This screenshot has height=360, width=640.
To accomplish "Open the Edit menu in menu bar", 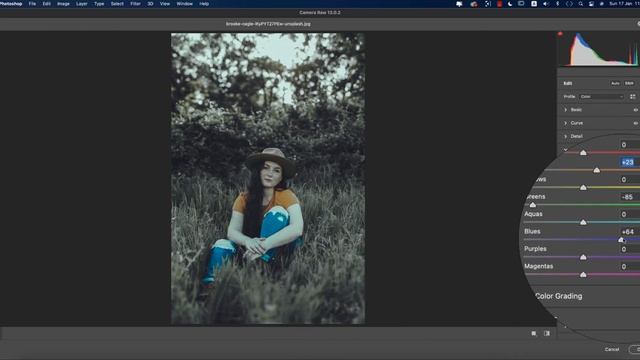I will pyautogui.click(x=47, y=4).
